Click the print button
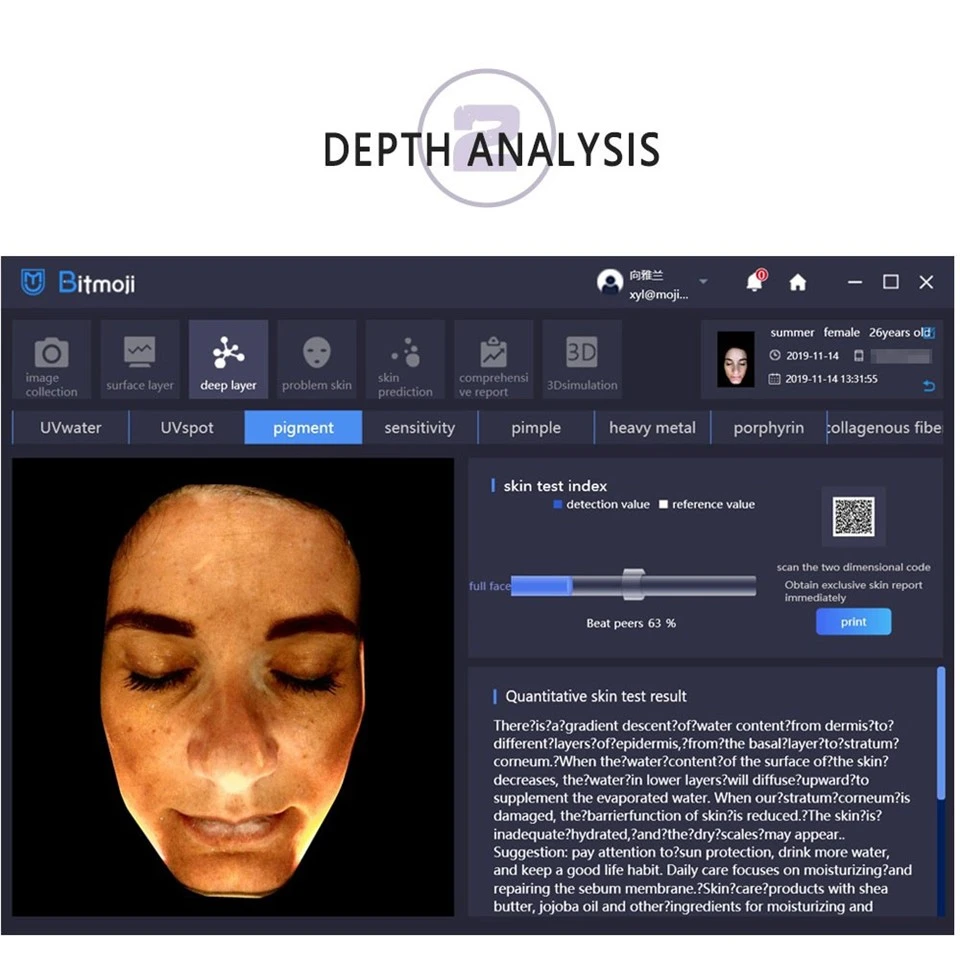The image size is (960, 960). [x=853, y=622]
